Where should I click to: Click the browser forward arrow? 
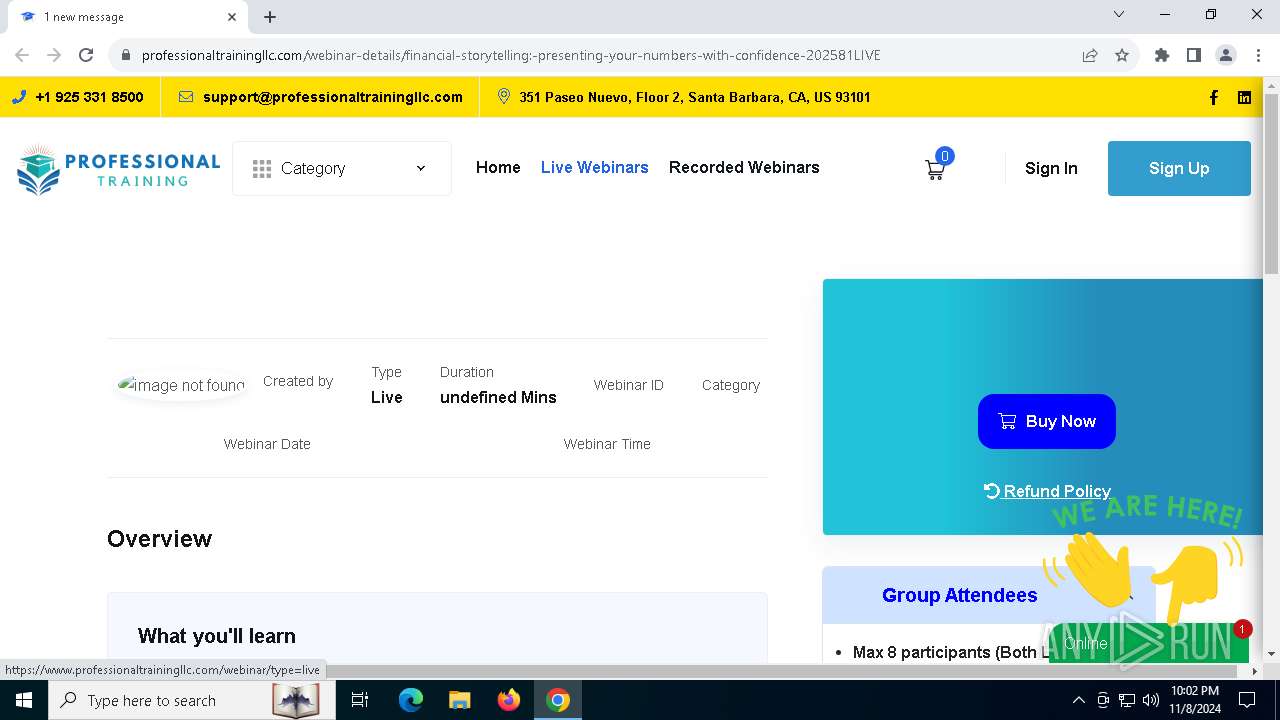pos(54,55)
